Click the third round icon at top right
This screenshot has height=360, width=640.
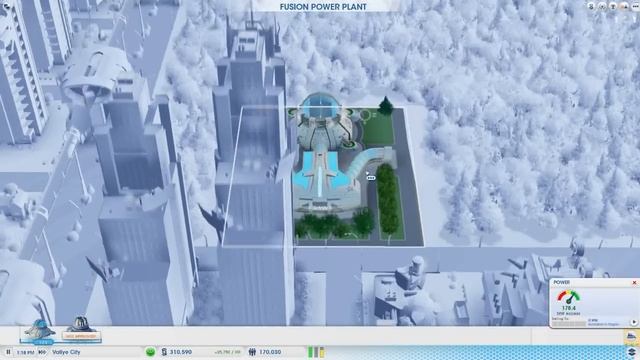click(613, 6)
